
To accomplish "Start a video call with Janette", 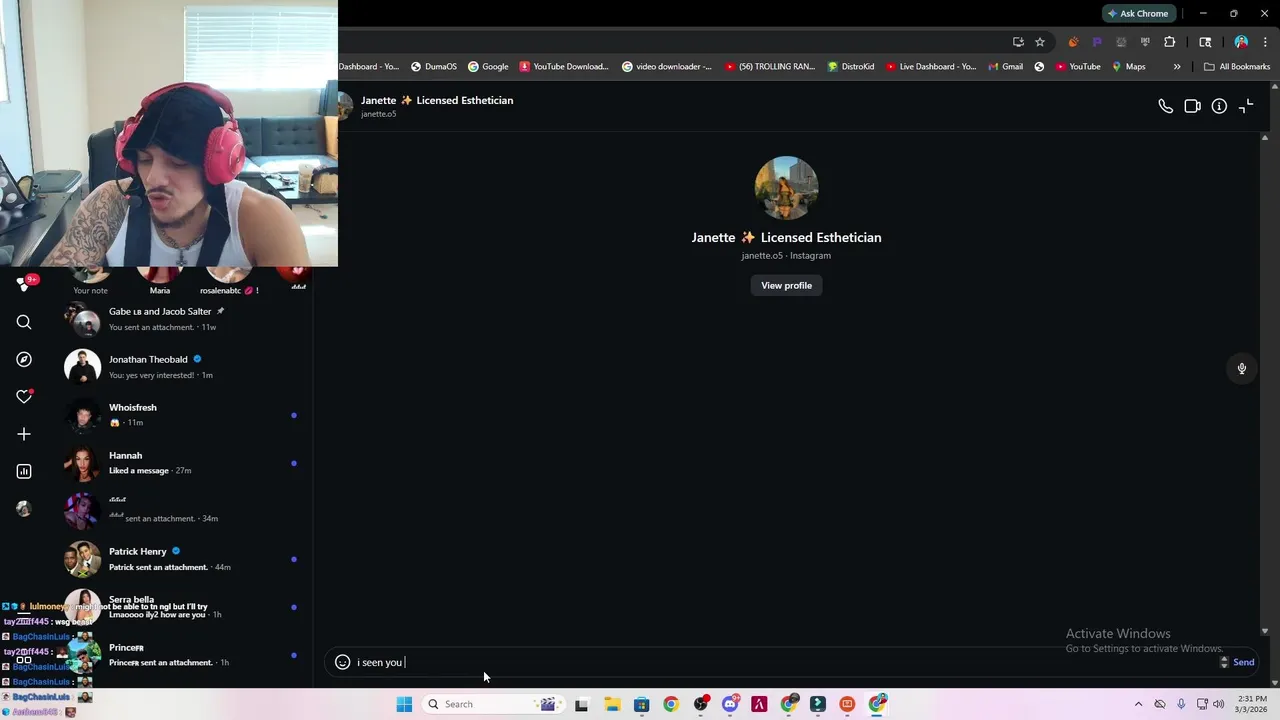I will [x=1192, y=106].
